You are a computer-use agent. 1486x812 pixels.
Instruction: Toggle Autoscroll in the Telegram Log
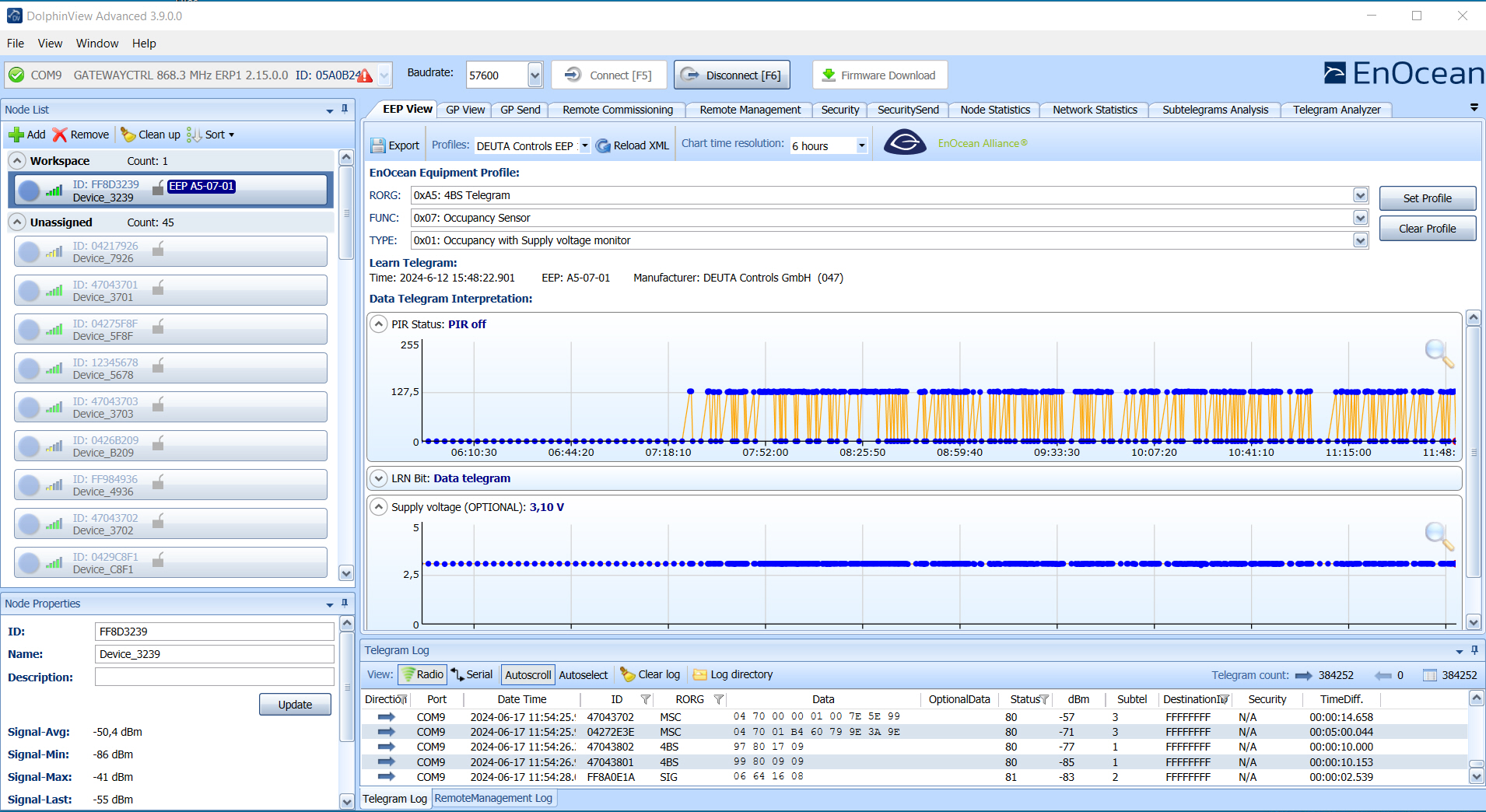[527, 674]
